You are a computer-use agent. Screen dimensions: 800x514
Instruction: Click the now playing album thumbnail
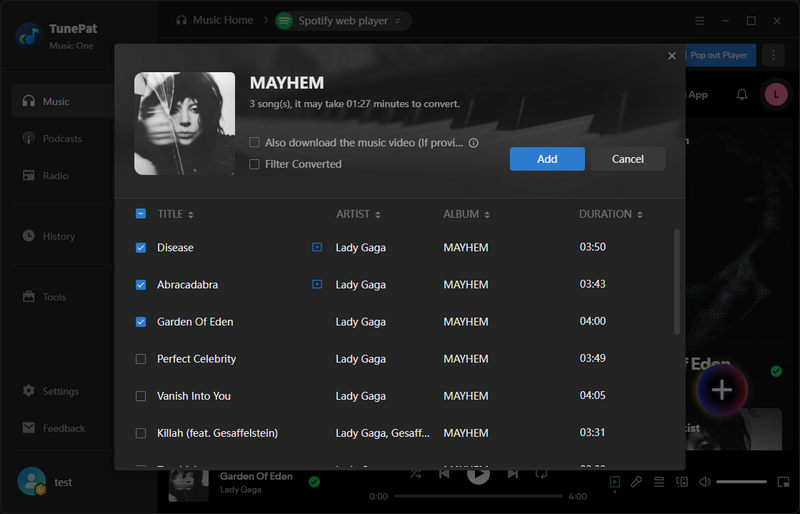point(189,485)
